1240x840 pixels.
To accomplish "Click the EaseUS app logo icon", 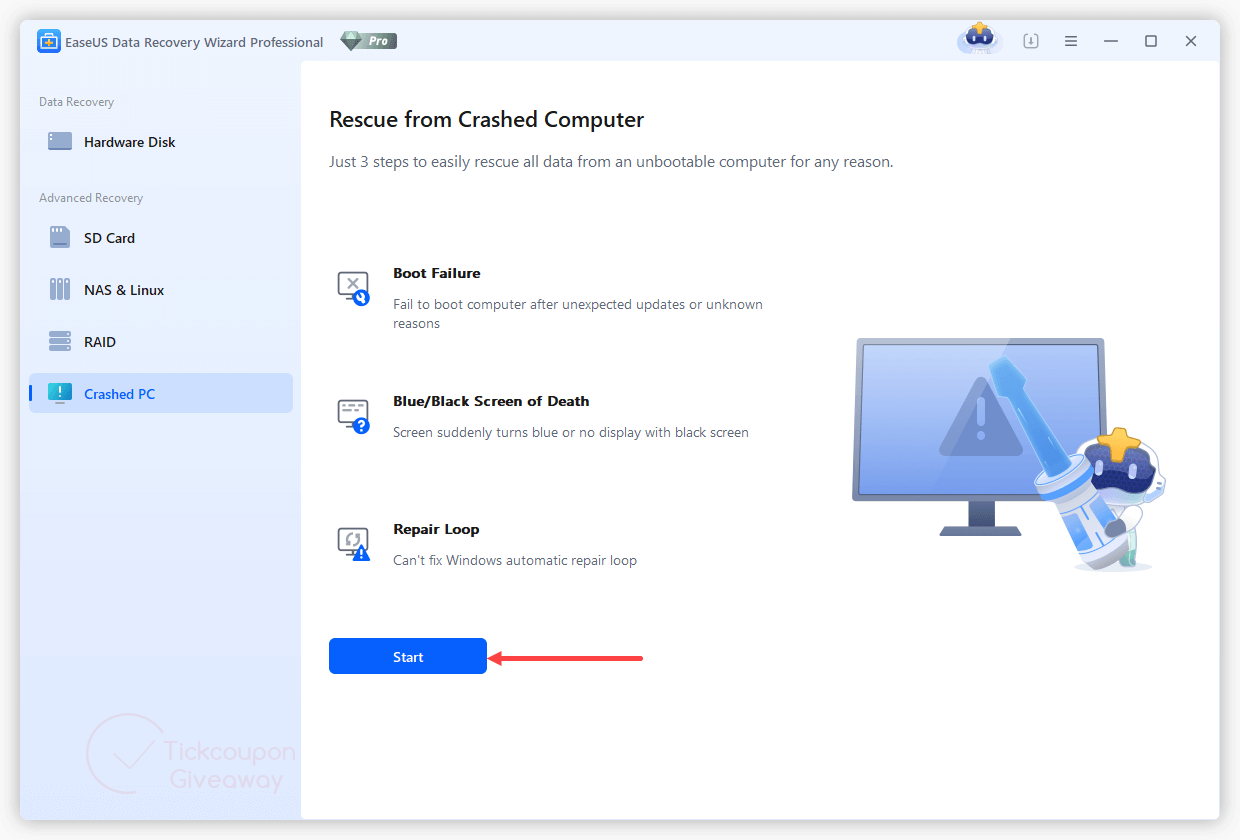I will point(49,42).
